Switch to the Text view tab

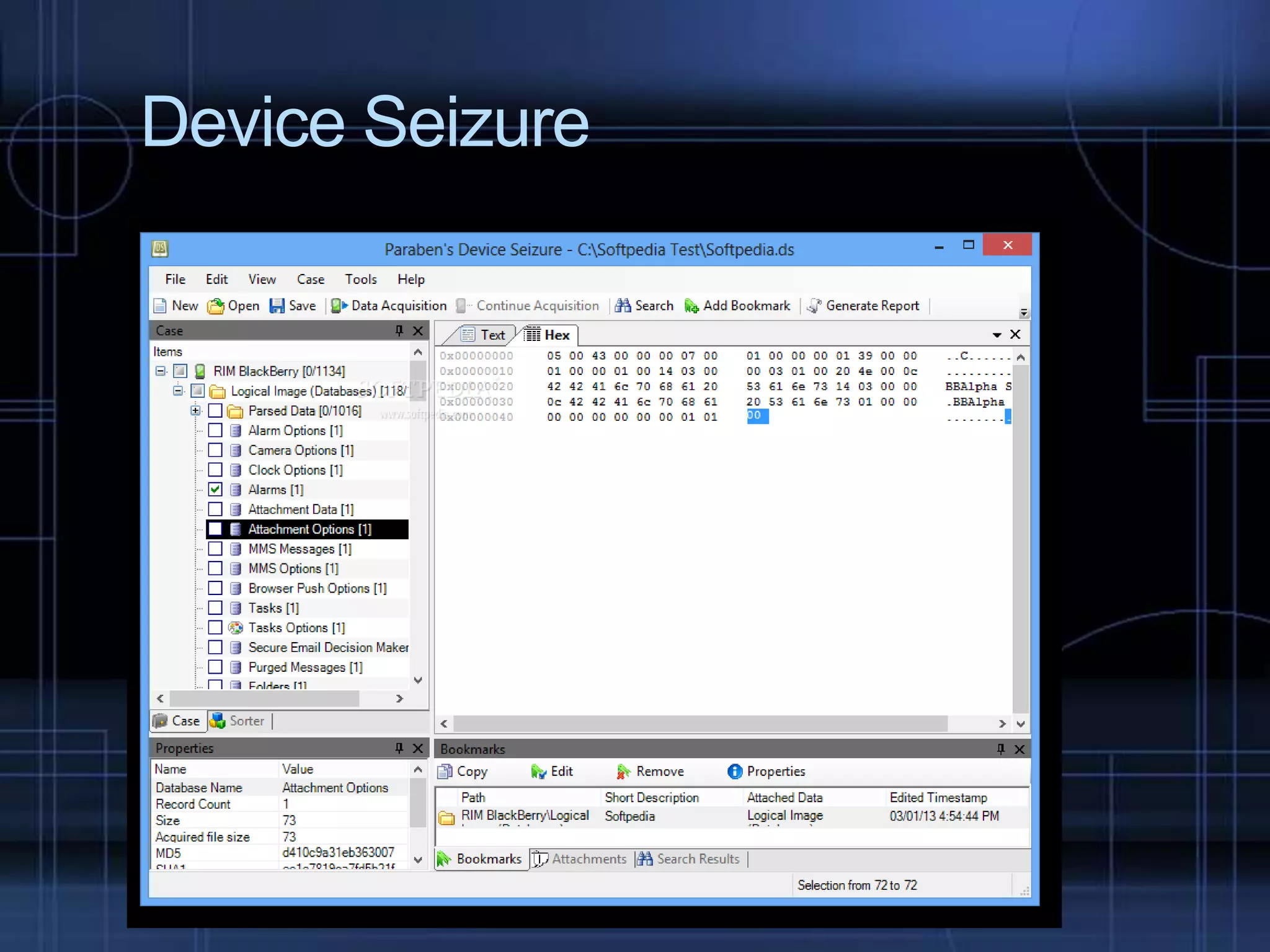pos(485,335)
